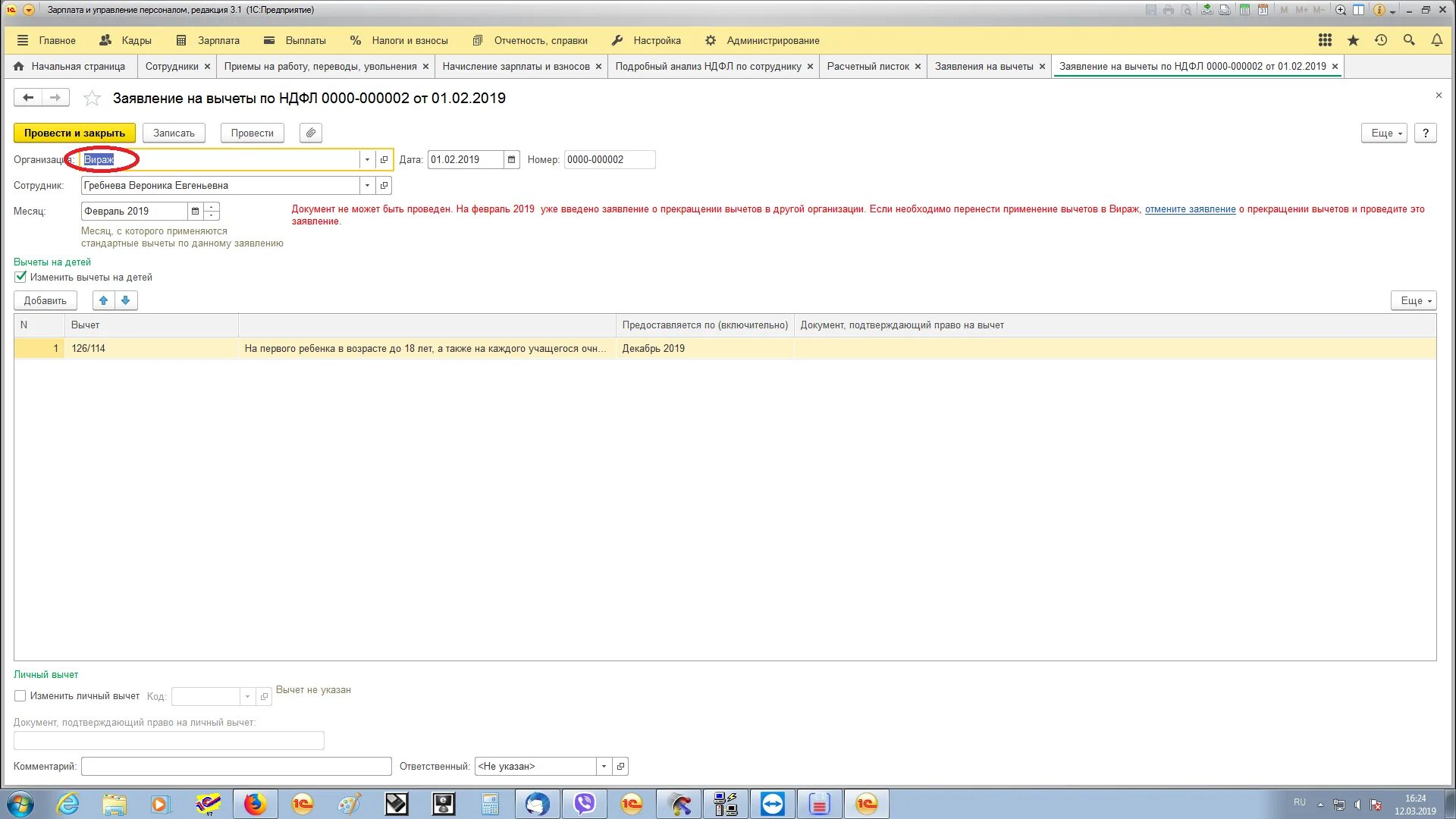1456x819 pixels.
Task: Go back with left arrow button
Action: coord(28,97)
